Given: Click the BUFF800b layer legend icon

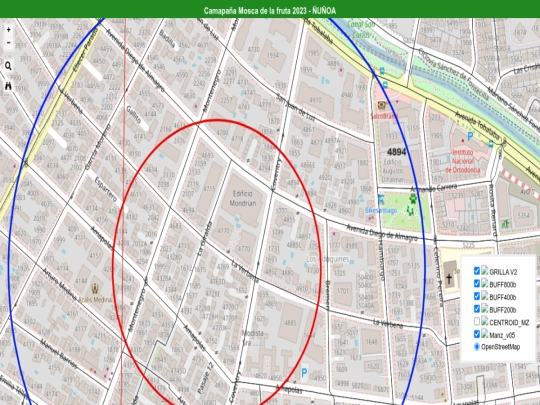Looking at the screenshot, I should [x=485, y=283].
